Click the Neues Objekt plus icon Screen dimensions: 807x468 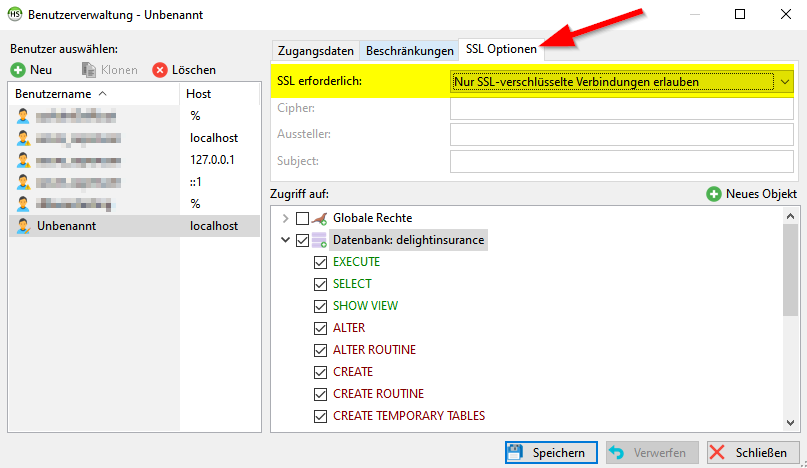point(713,194)
